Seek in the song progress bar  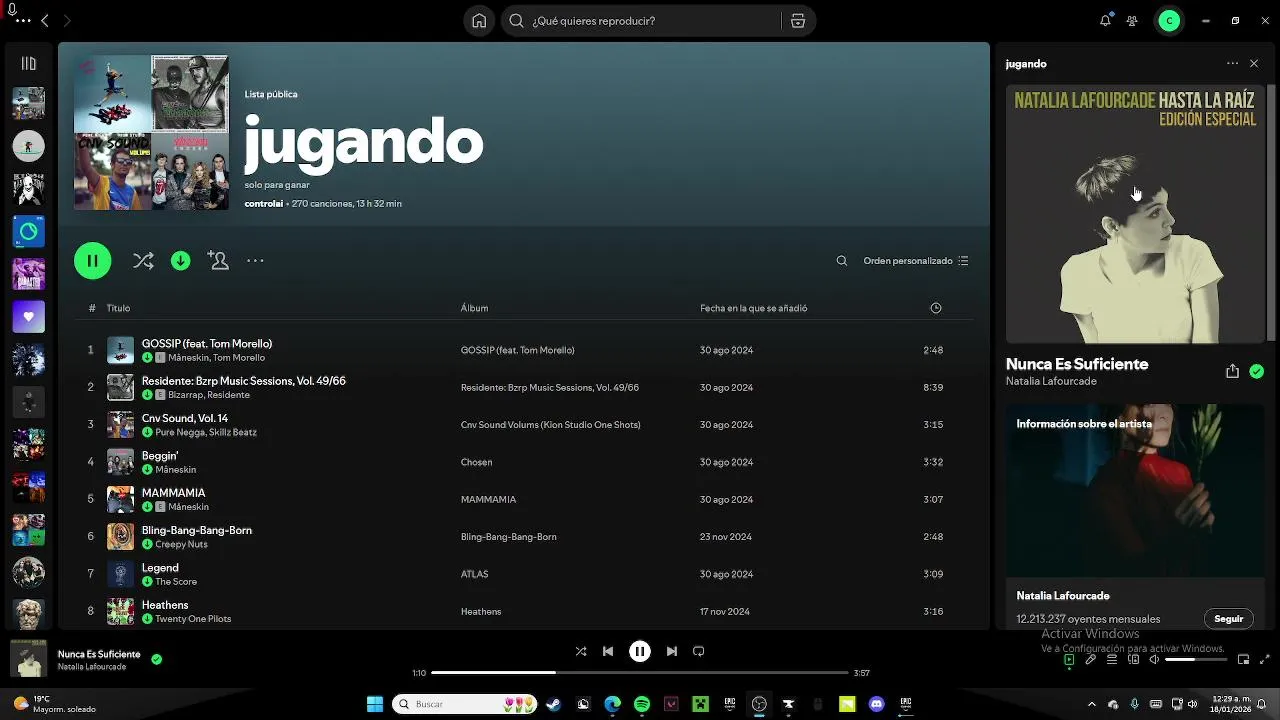(640, 673)
